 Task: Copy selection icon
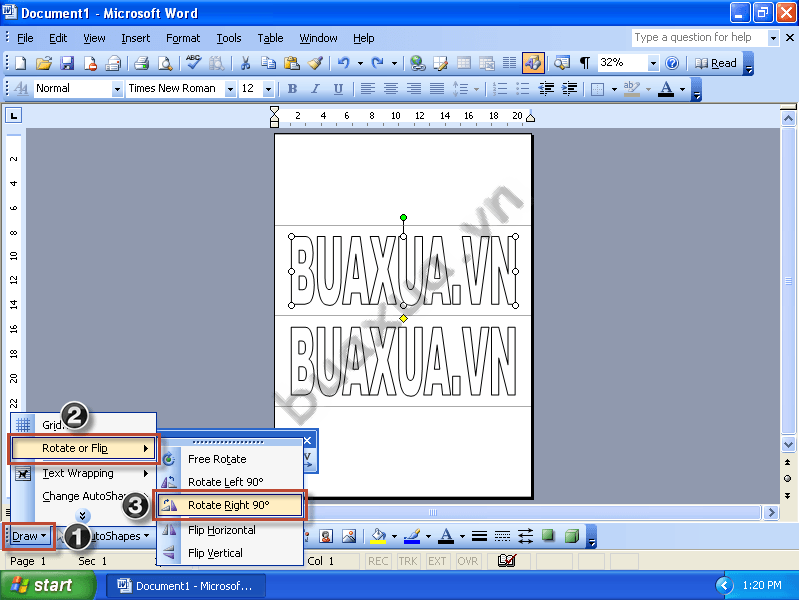(x=268, y=63)
